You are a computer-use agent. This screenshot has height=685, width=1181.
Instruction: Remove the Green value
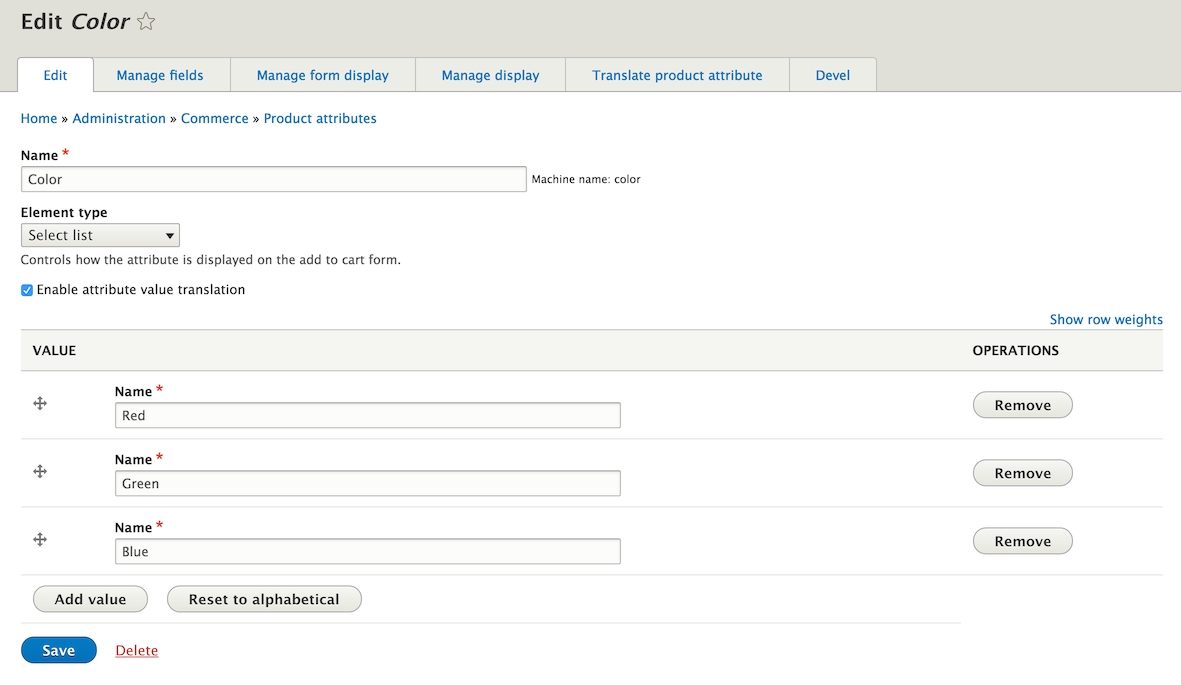pos(1022,472)
